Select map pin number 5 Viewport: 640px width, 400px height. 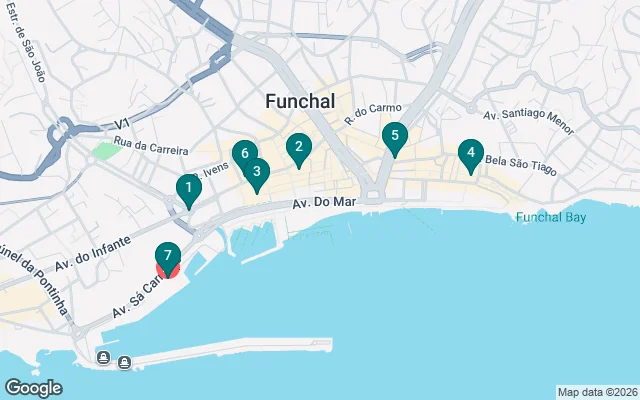tap(395, 137)
